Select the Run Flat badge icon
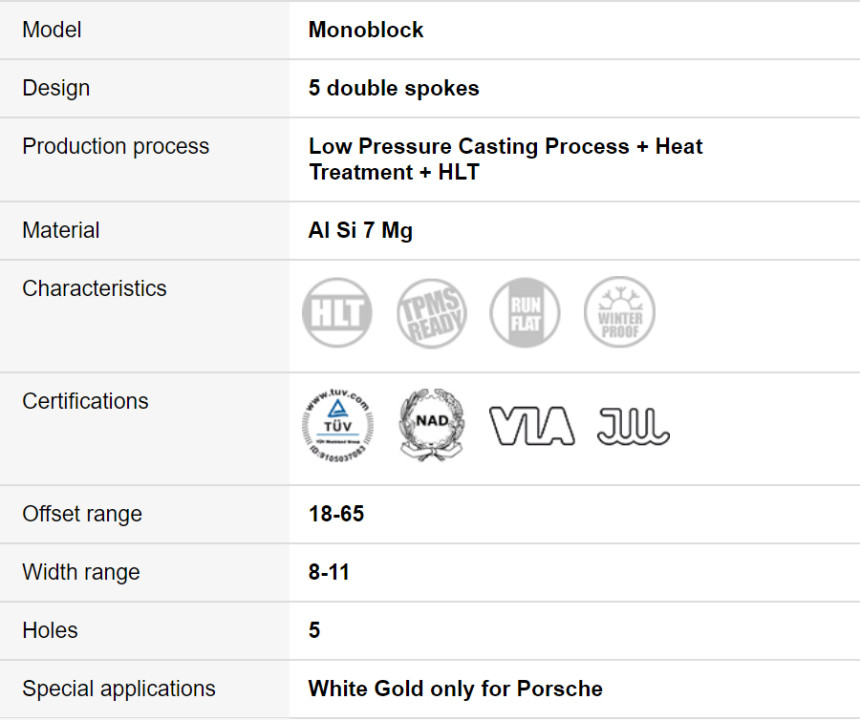 coord(525,313)
